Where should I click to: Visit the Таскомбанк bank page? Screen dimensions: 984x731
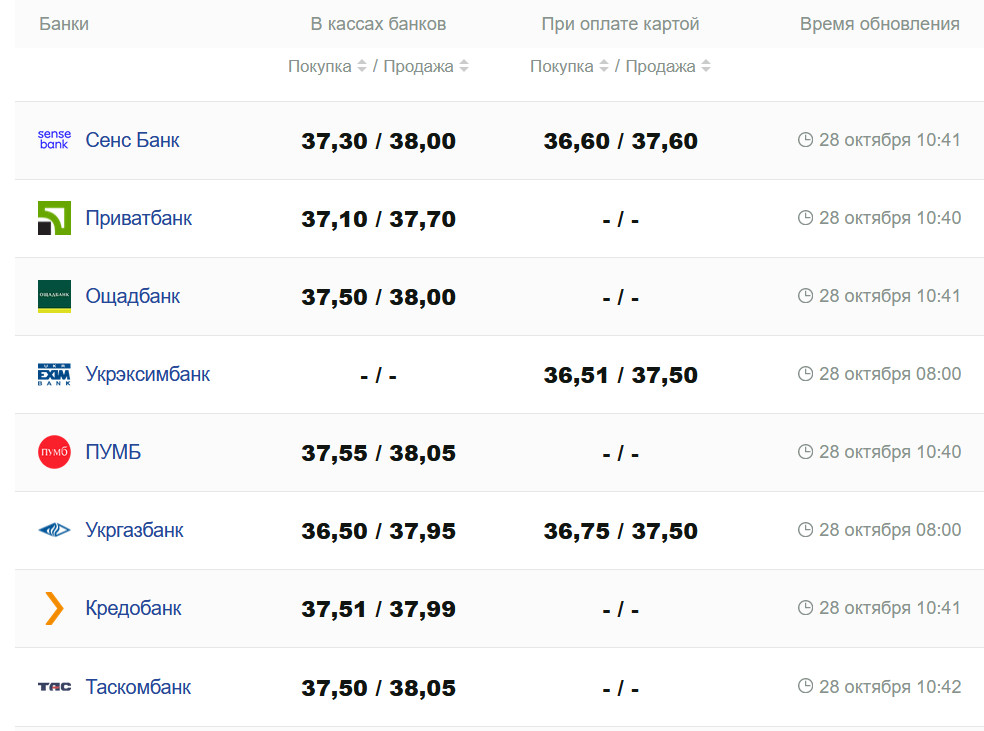tap(138, 687)
